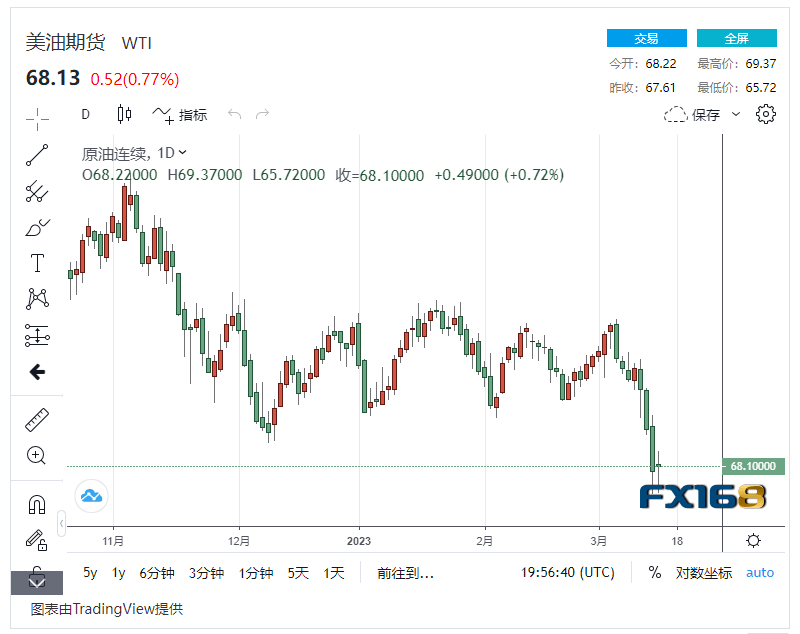Open the candlestick chart style picker

pyautogui.click(x=124, y=114)
